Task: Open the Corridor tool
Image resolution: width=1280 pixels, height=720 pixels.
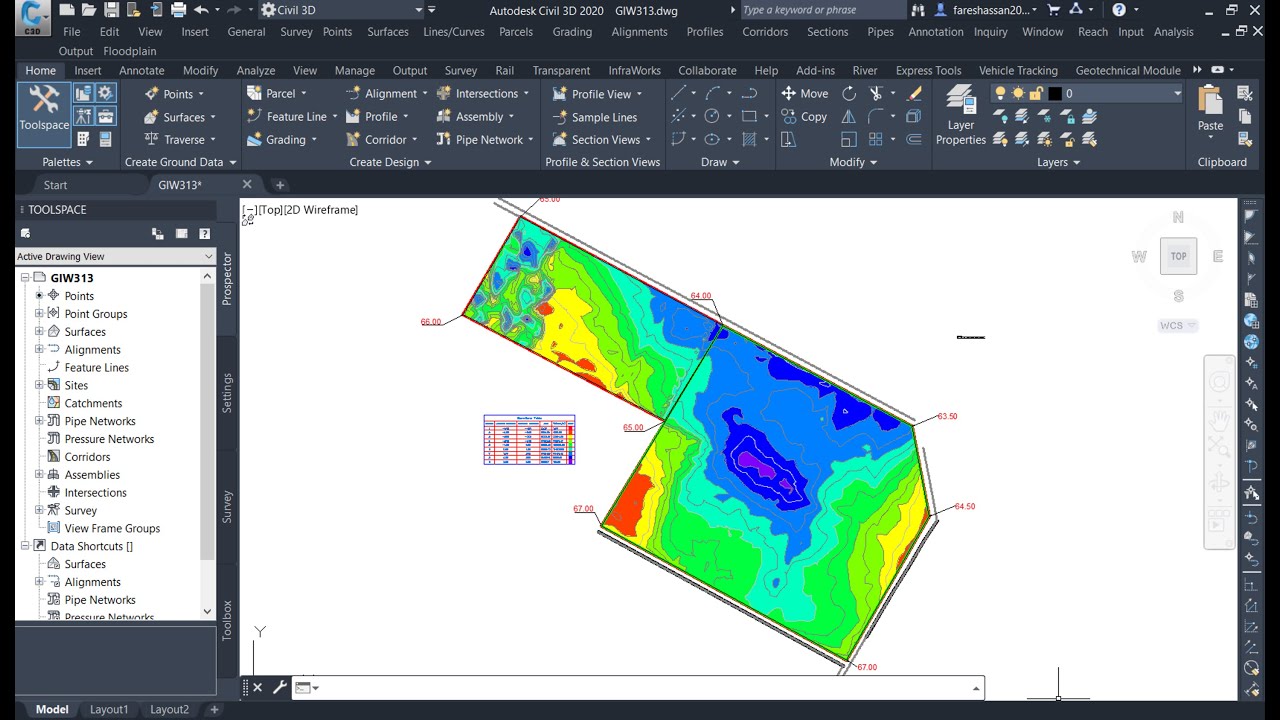Action: point(381,140)
